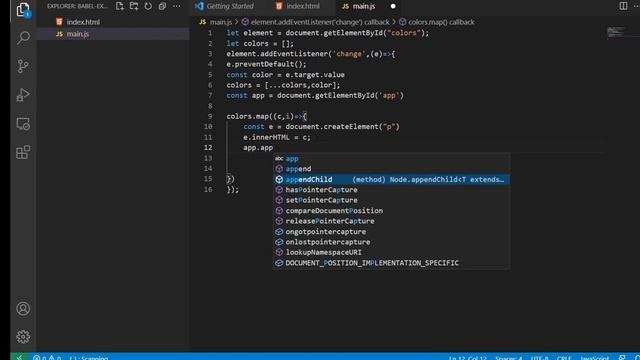The height and width of the screenshot is (360, 640).
Task: Choose 'app' suggestion in autocomplete
Action: pyautogui.click(x=391, y=158)
